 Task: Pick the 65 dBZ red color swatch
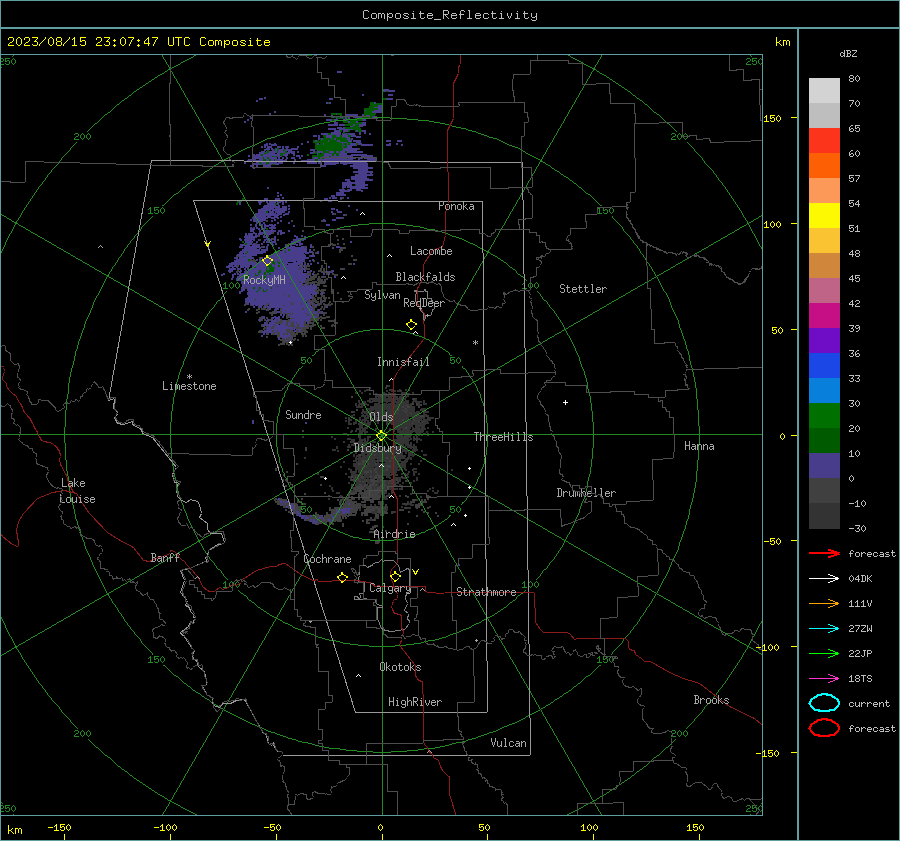(824, 141)
